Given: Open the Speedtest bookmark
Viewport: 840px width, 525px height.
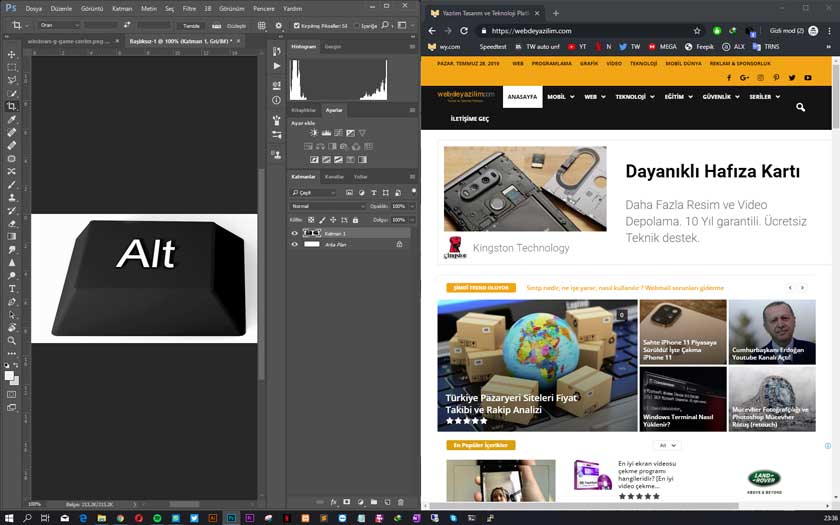Looking at the screenshot, I should coord(493,47).
